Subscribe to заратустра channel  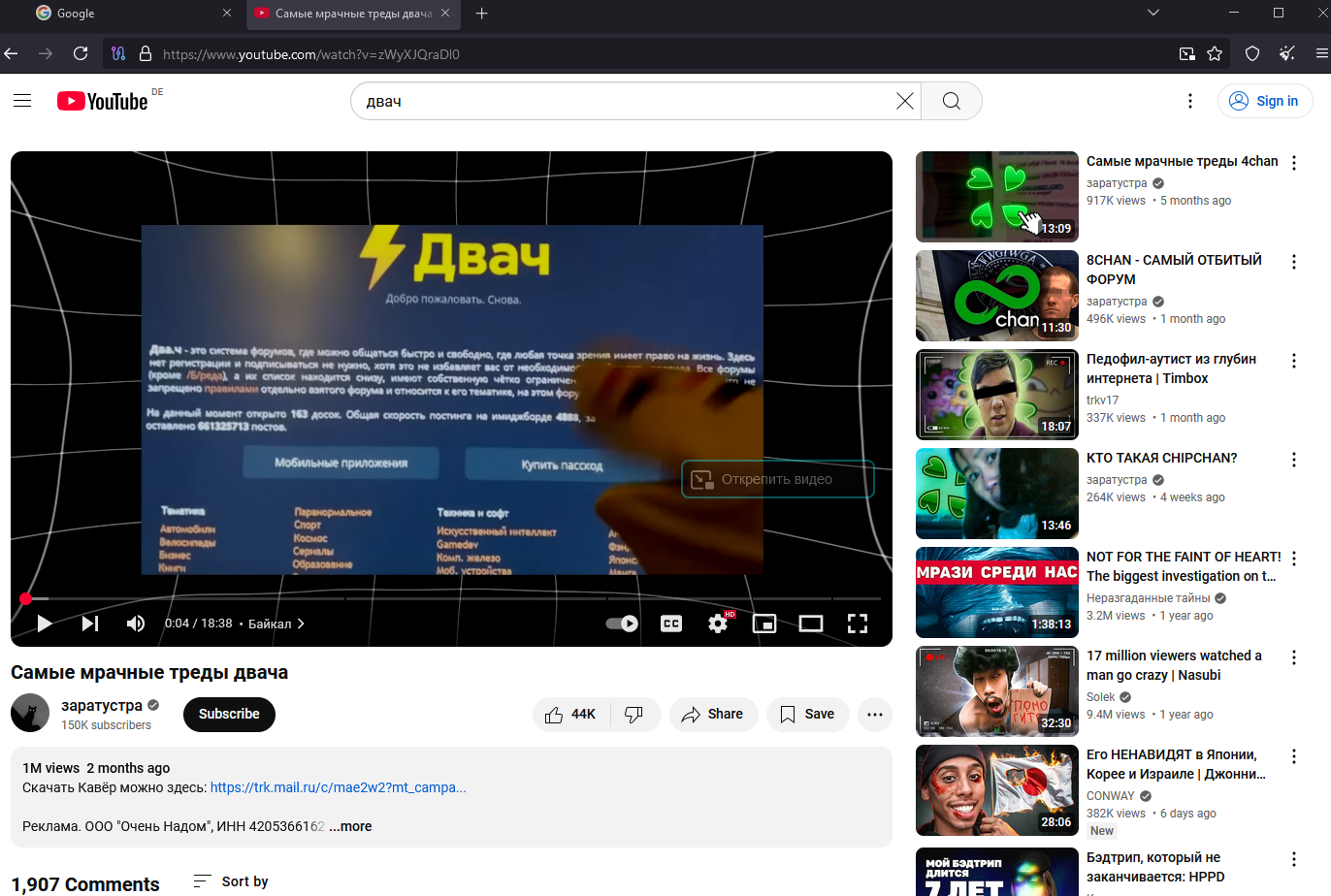tap(229, 715)
